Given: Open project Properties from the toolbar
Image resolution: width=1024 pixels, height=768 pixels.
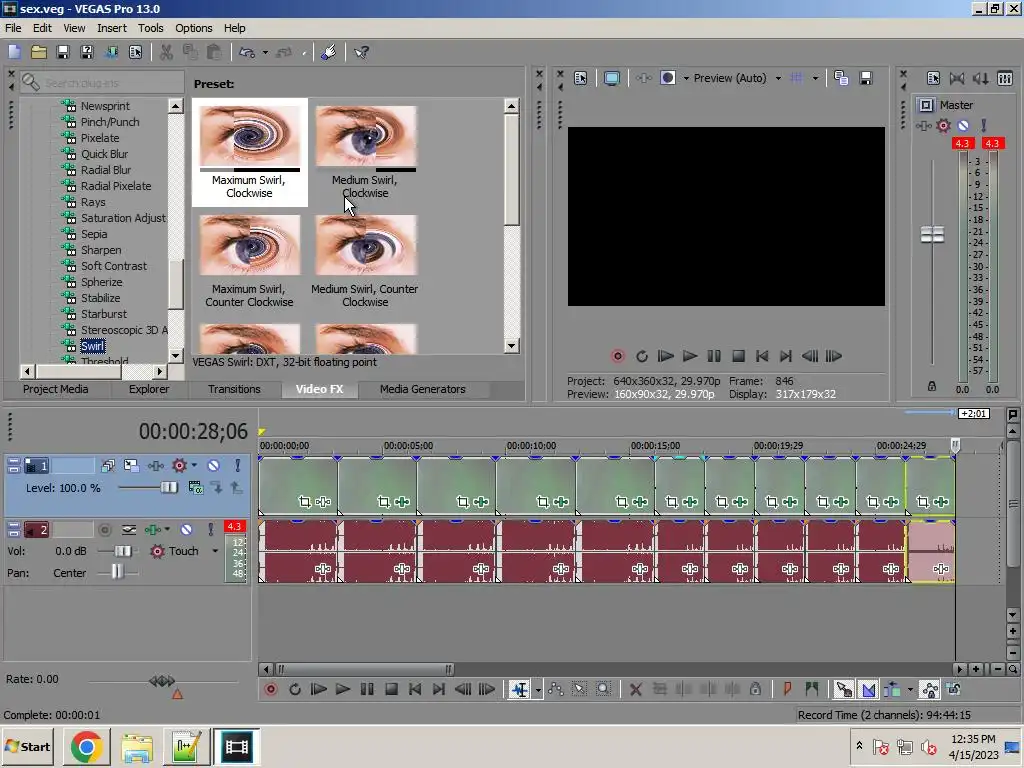Looking at the screenshot, I should [135, 52].
